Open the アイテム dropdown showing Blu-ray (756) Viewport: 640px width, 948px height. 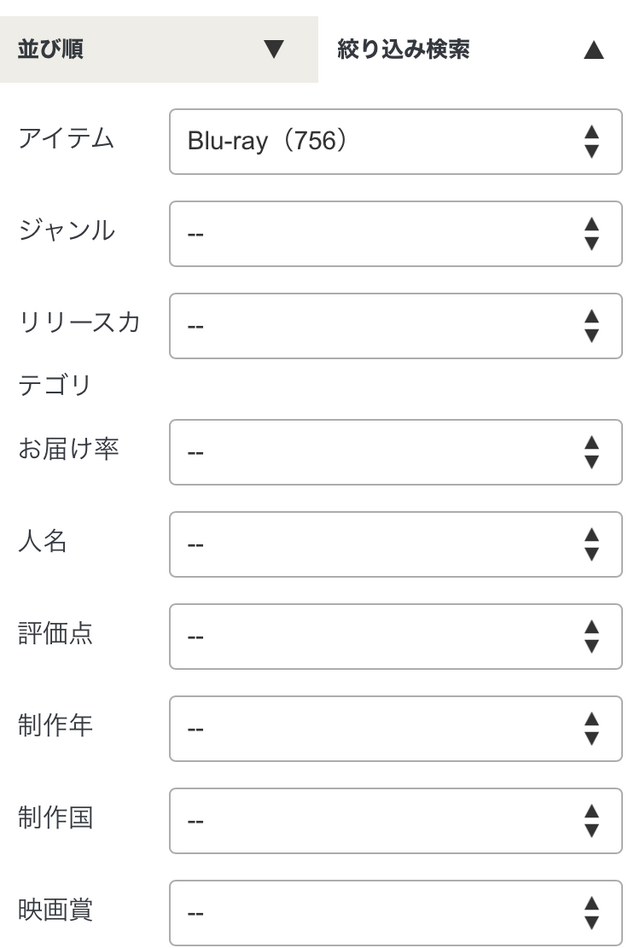(395, 142)
